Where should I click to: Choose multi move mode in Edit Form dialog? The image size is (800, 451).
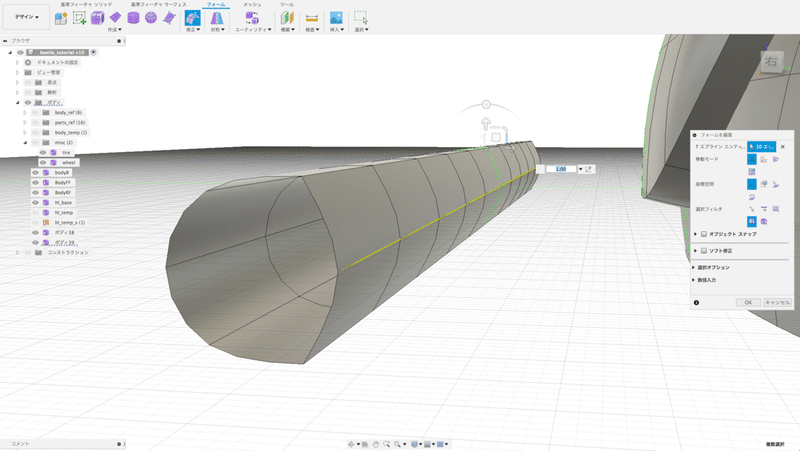752,159
